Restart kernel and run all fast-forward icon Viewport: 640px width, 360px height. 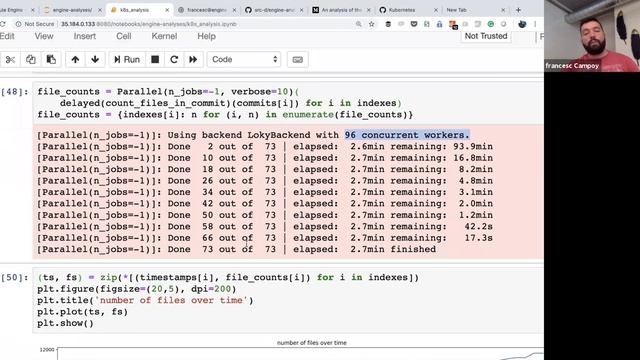pos(193,60)
